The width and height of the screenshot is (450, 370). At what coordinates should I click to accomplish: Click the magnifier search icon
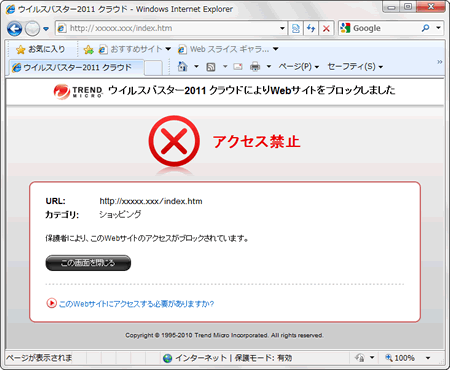(x=426, y=28)
